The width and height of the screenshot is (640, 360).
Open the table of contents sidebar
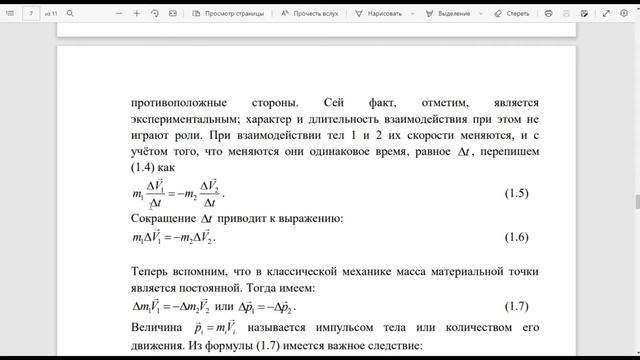point(10,13)
